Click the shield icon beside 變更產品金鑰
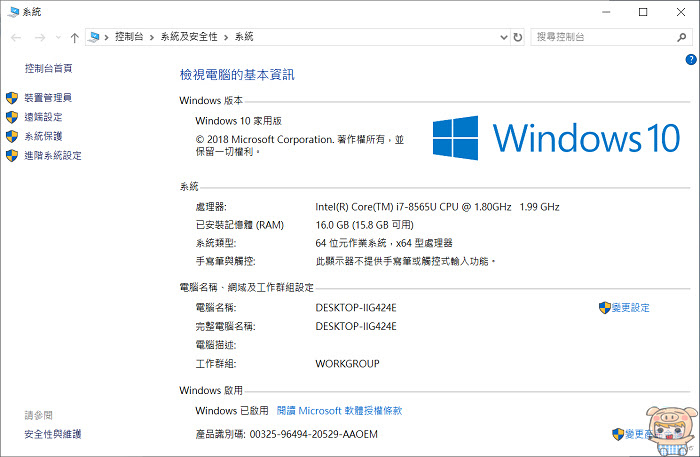700x457 pixels. click(x=618, y=434)
